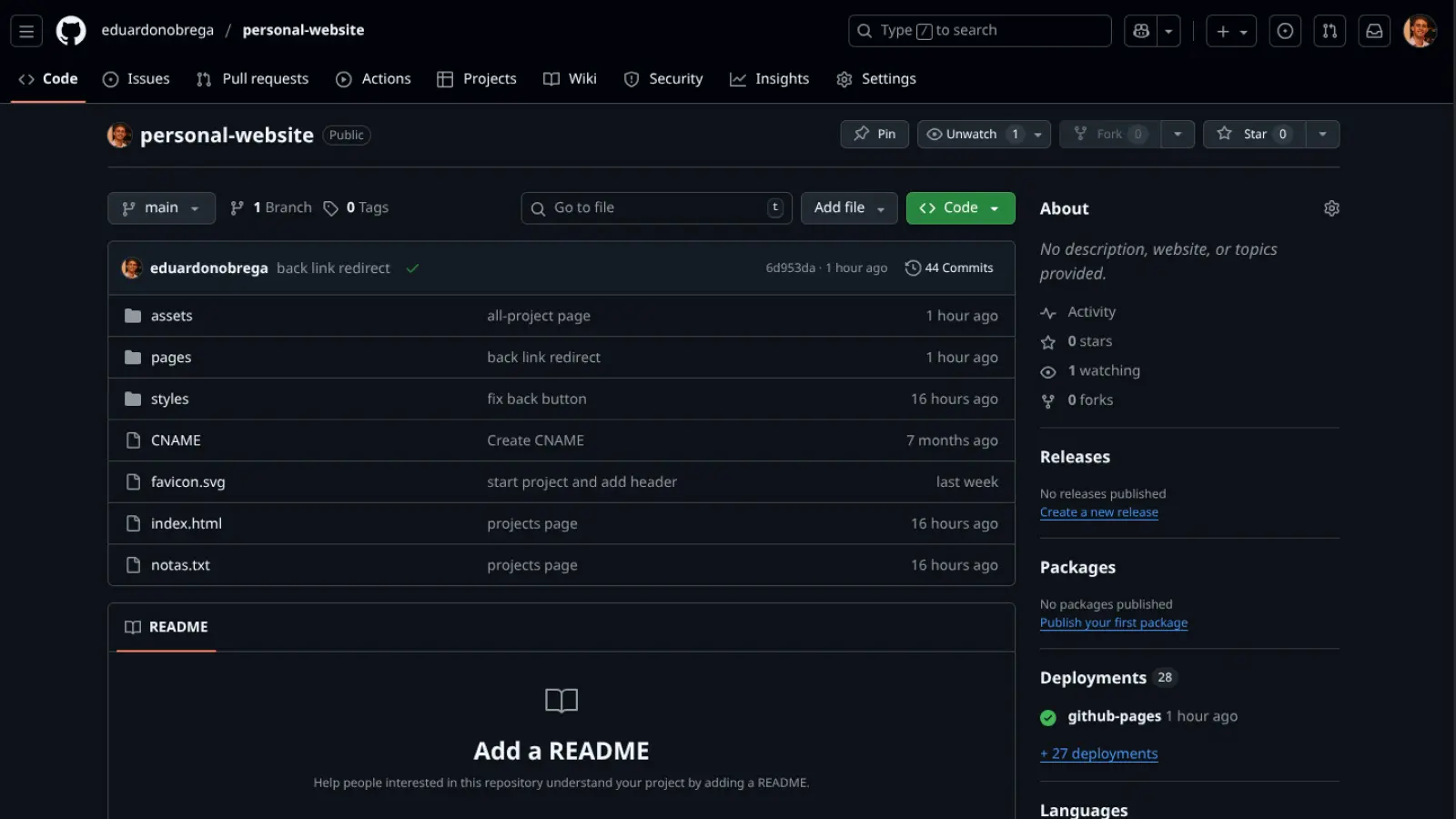Open the 'all-project page' commit message
Image resolution: width=1456 pixels, height=819 pixels.
pyautogui.click(x=539, y=317)
